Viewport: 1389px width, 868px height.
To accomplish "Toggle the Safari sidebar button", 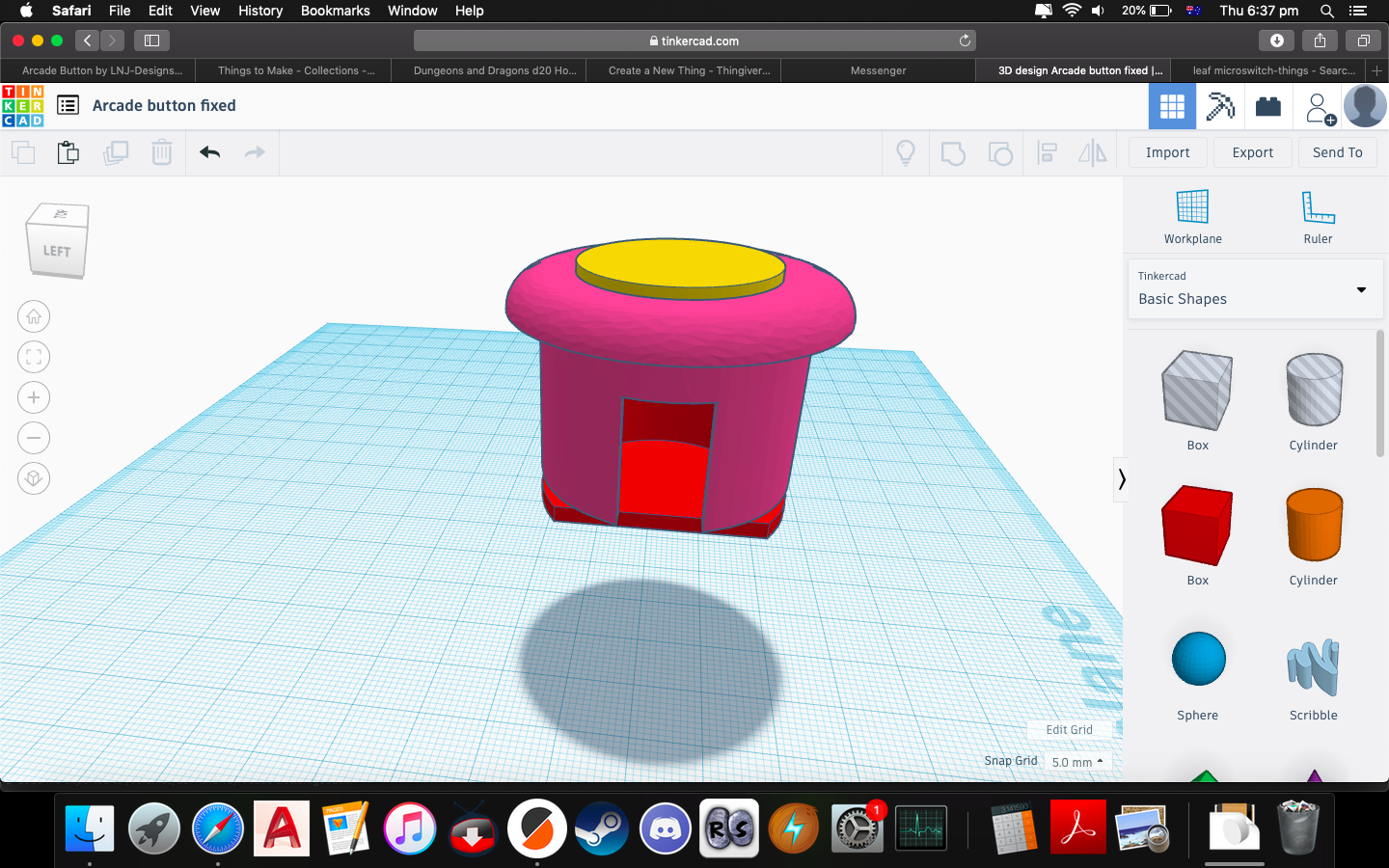I will [x=151, y=41].
